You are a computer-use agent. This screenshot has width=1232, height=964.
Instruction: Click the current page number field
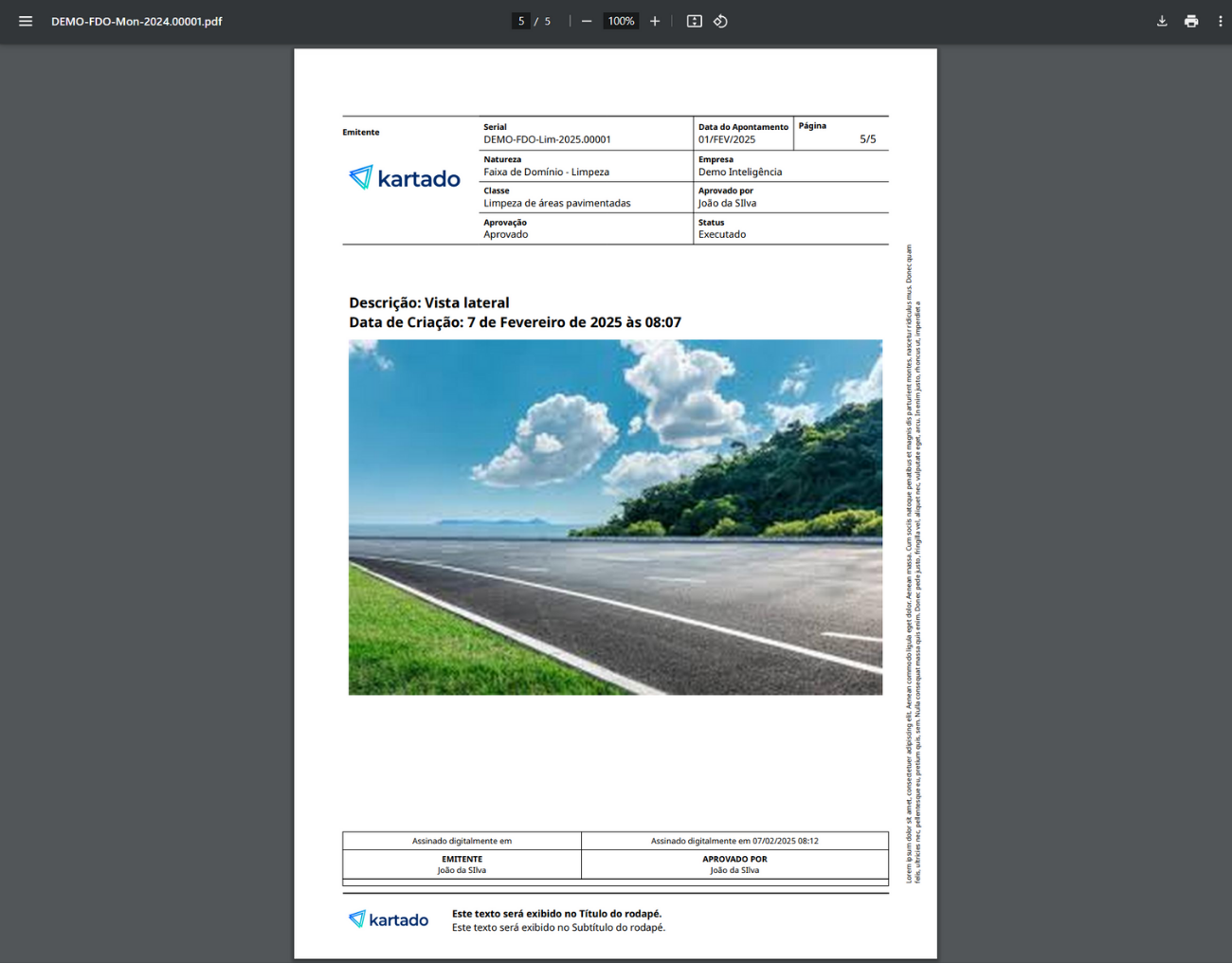tap(520, 21)
